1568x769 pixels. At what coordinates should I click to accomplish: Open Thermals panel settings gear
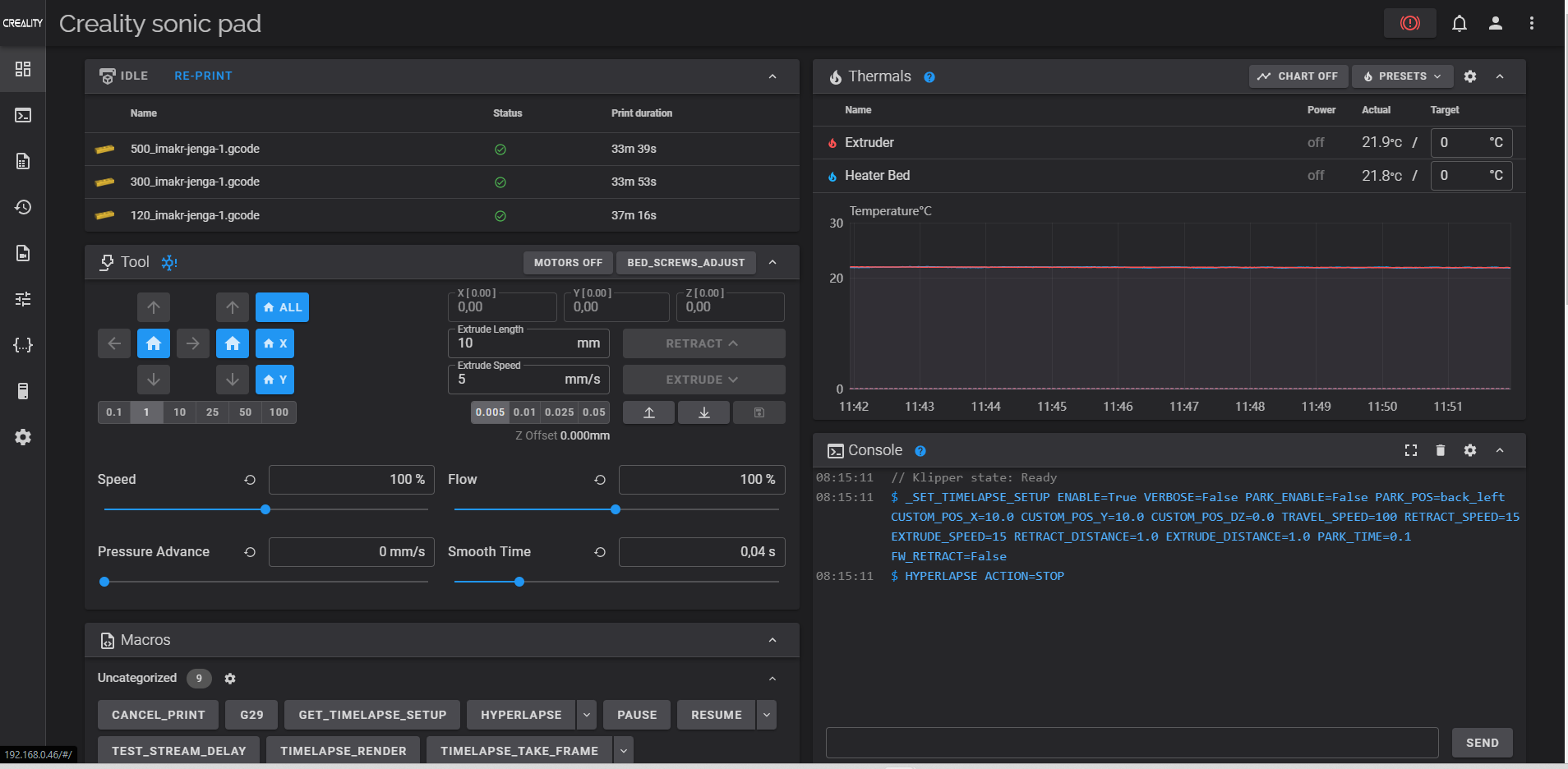coord(1469,76)
